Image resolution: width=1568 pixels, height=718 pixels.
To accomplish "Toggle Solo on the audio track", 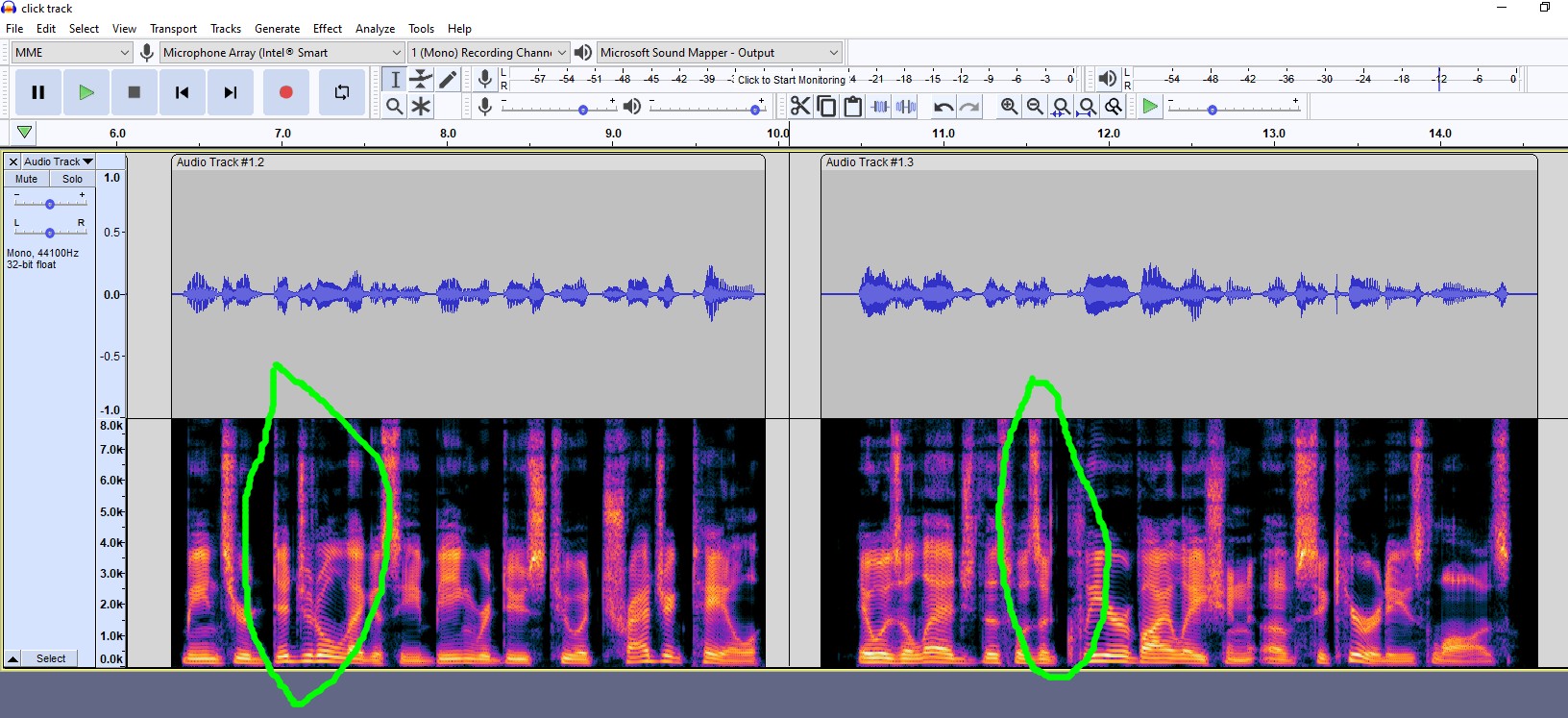I will [73, 179].
